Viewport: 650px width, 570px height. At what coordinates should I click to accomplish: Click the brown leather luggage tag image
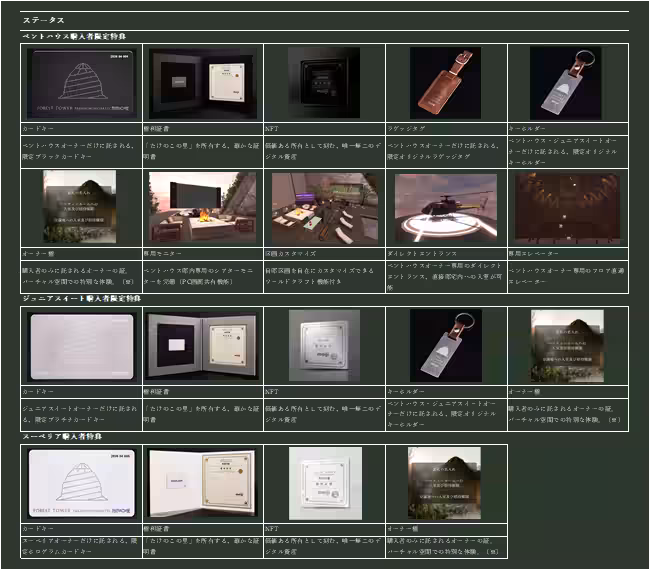pos(445,83)
